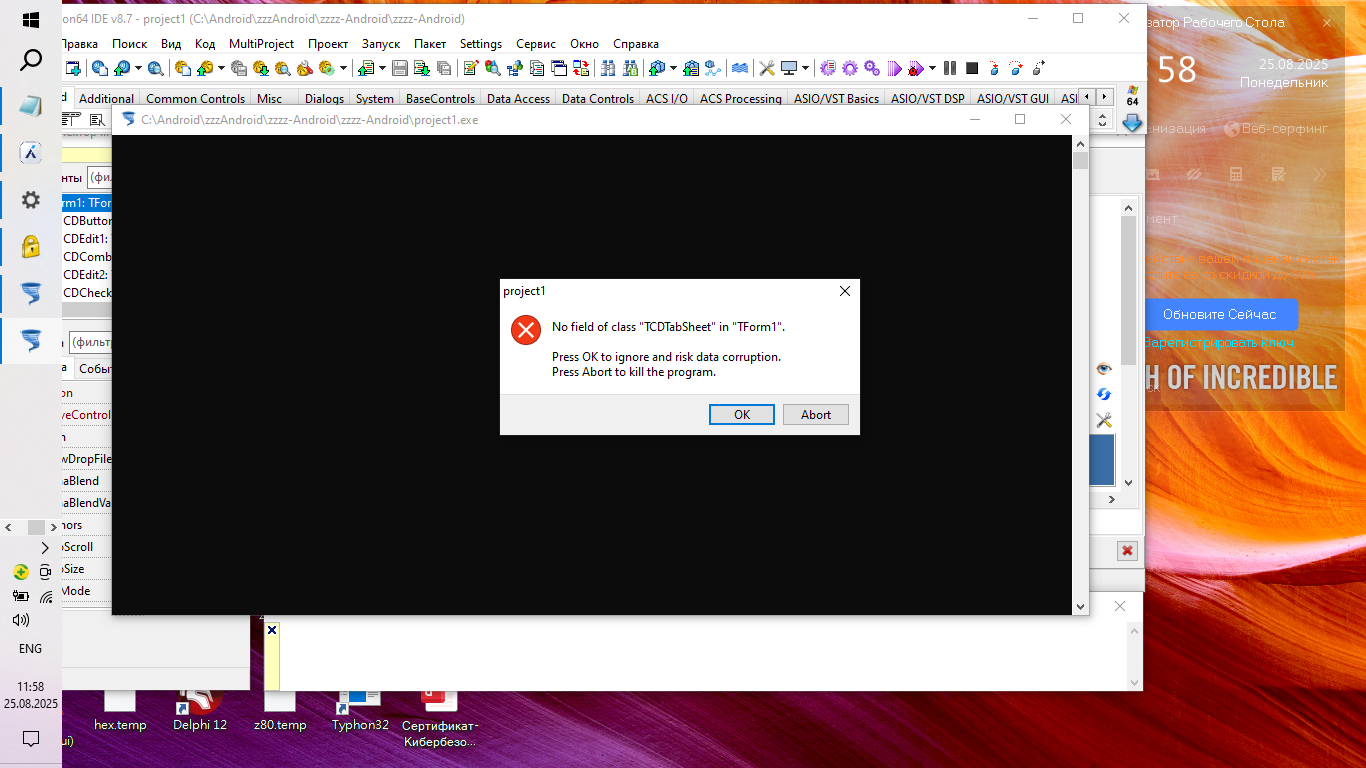Open the Settings menu in menu bar
This screenshot has height=768, width=1366.
click(481, 44)
